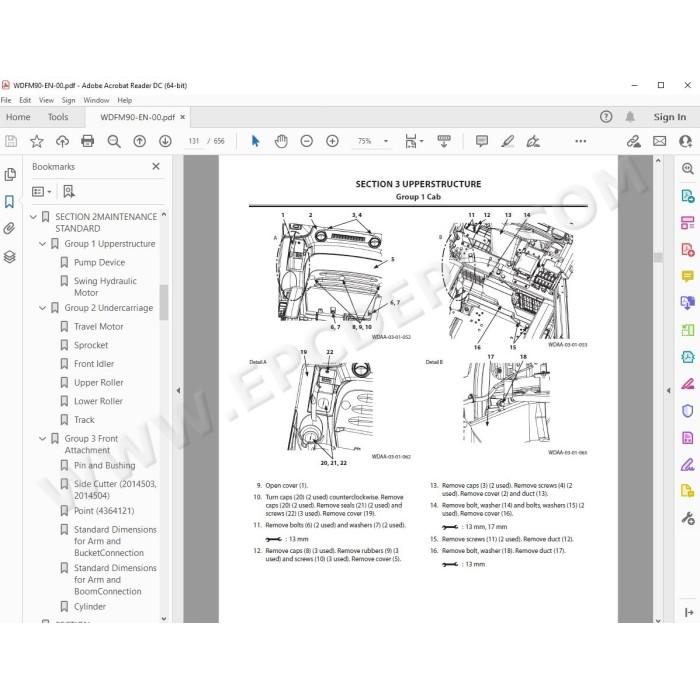Open the notifications bell
This screenshot has height=700, width=700.
point(630,117)
